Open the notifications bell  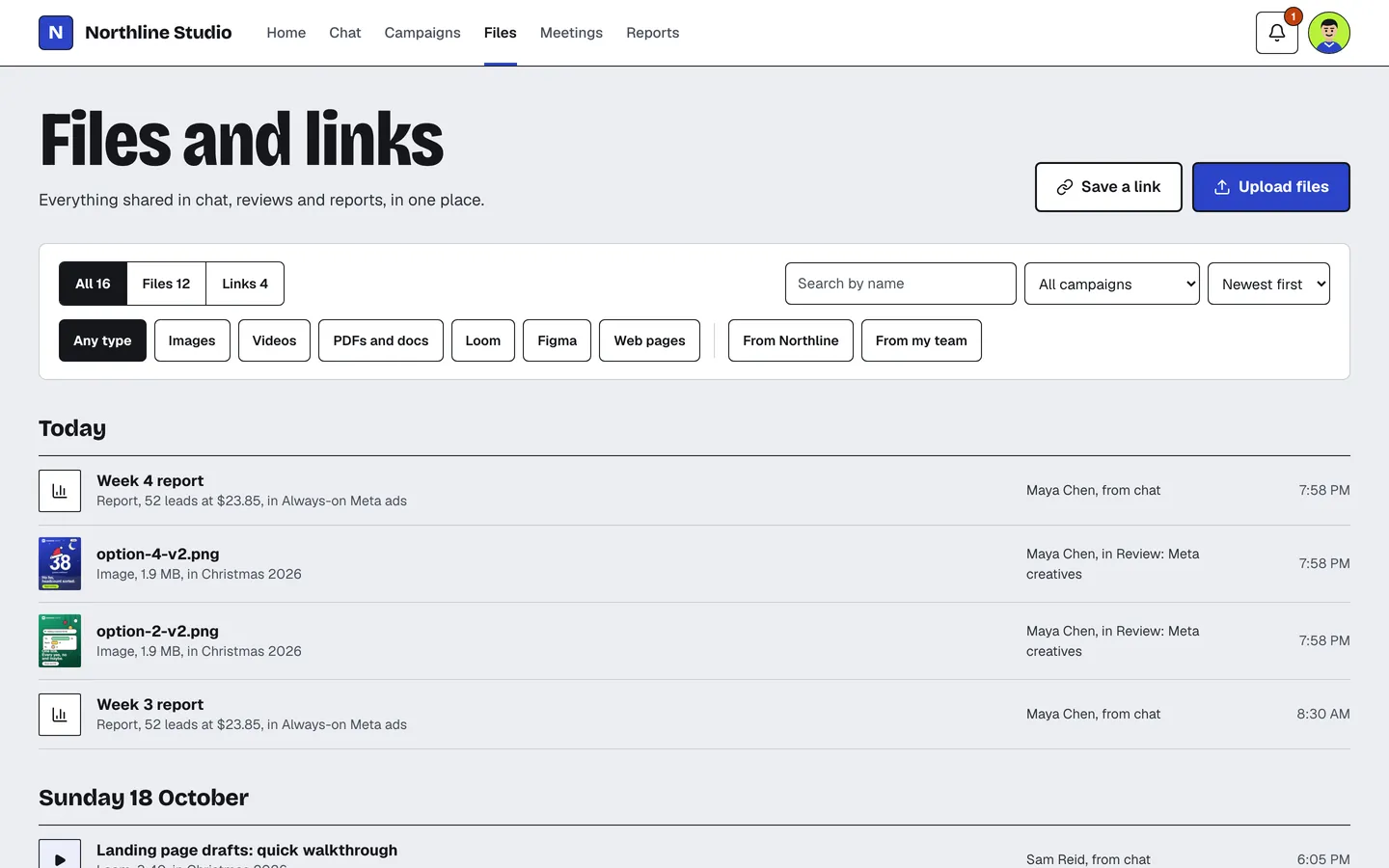click(1277, 33)
